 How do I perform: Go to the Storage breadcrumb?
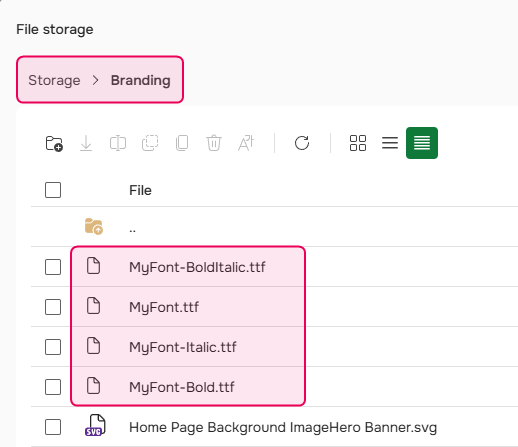click(54, 80)
